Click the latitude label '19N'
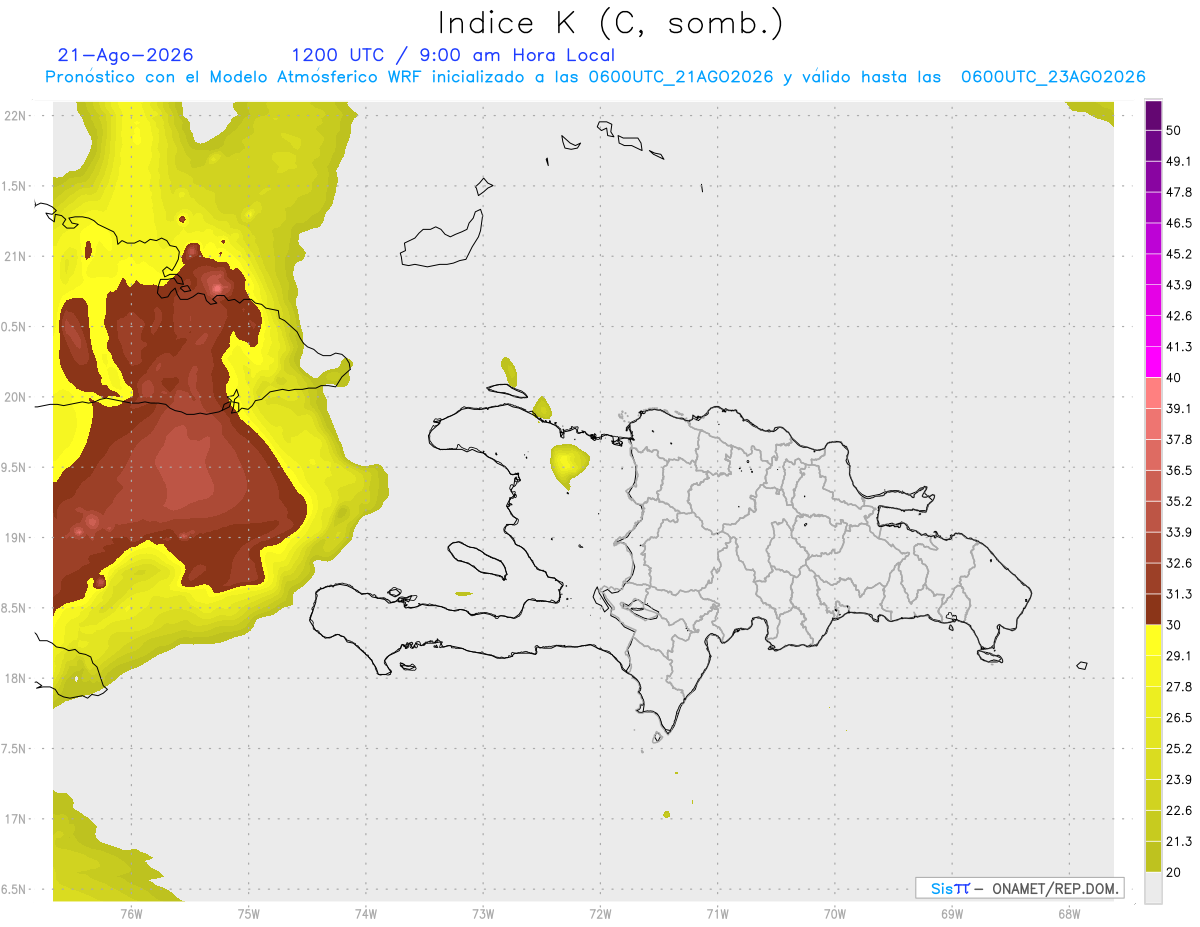The width and height of the screenshot is (1200, 927). tap(15, 538)
